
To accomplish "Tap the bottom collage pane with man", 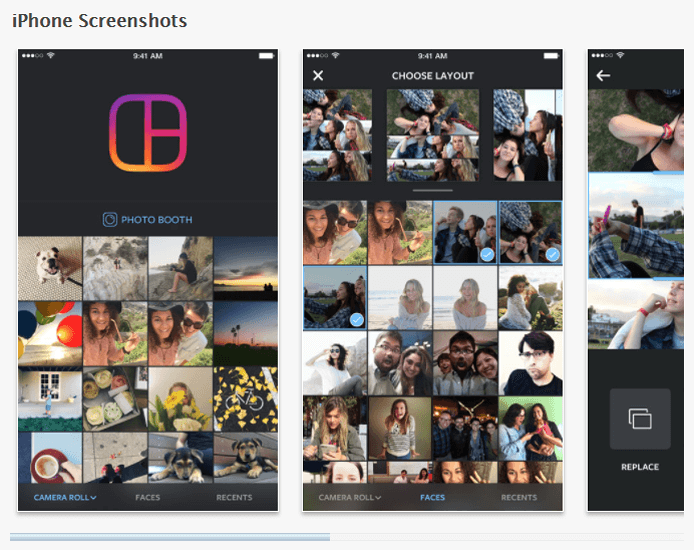I will (x=636, y=314).
